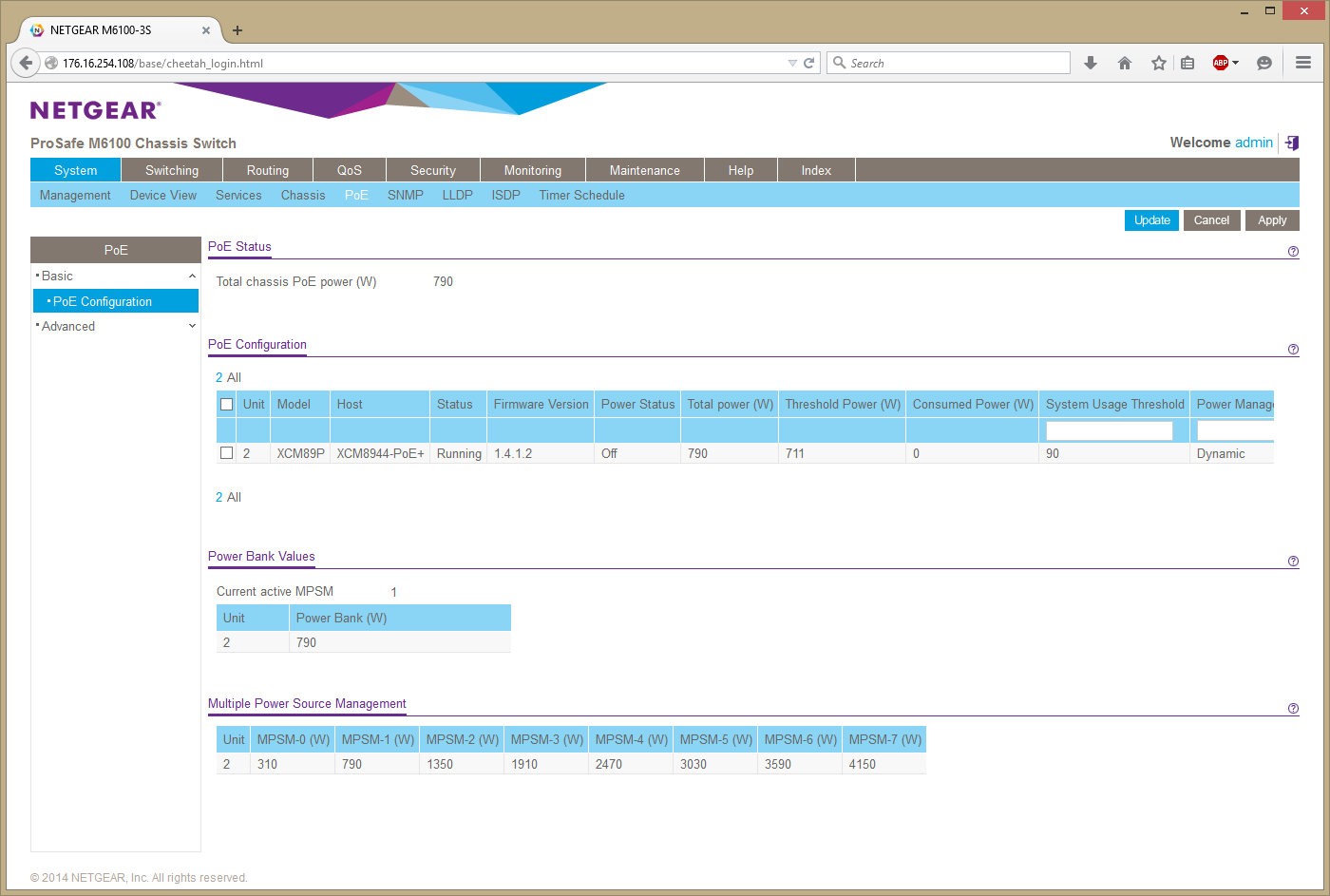
Task: Open the Security main tab
Action: [433, 170]
